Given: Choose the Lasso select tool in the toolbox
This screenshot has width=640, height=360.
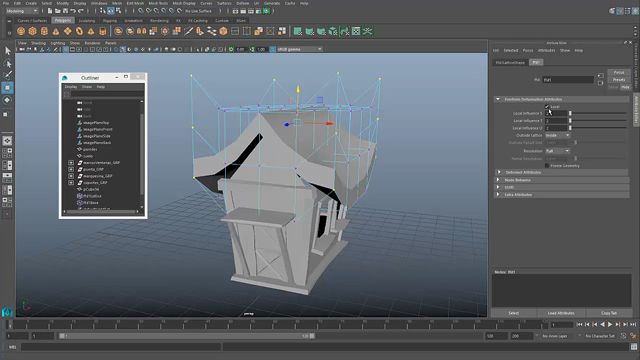Looking at the screenshot, I should pos(7,64).
